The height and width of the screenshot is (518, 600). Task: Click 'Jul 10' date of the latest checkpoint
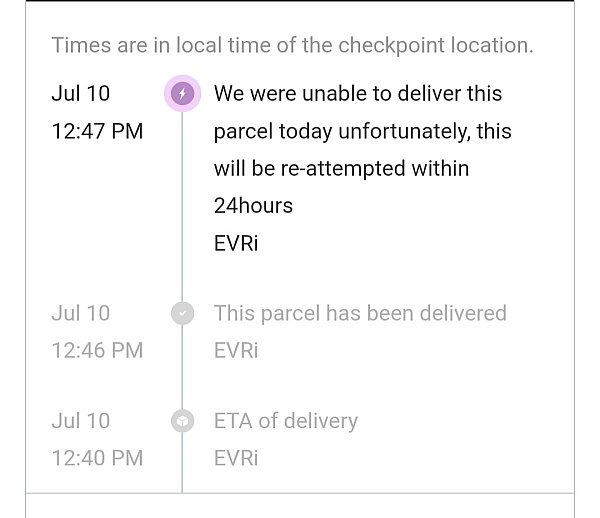click(81, 93)
